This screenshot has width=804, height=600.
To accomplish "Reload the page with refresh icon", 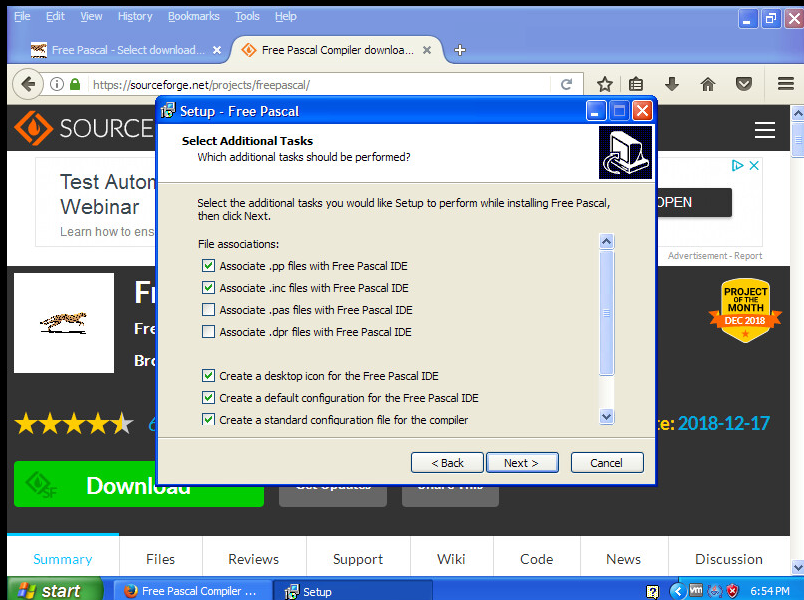I will point(566,84).
